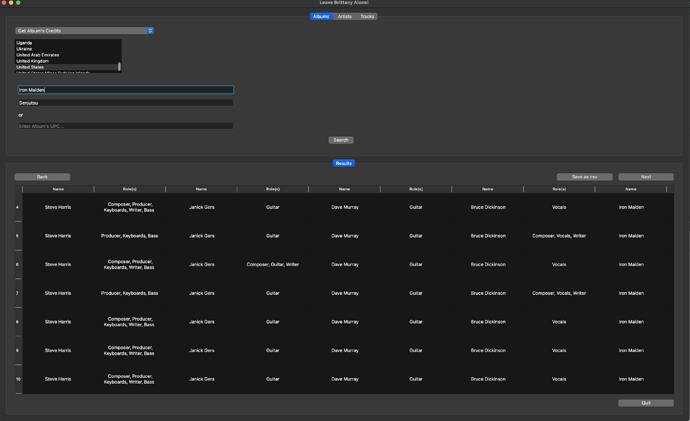
Task: Select row header number 5
Action: (18, 236)
